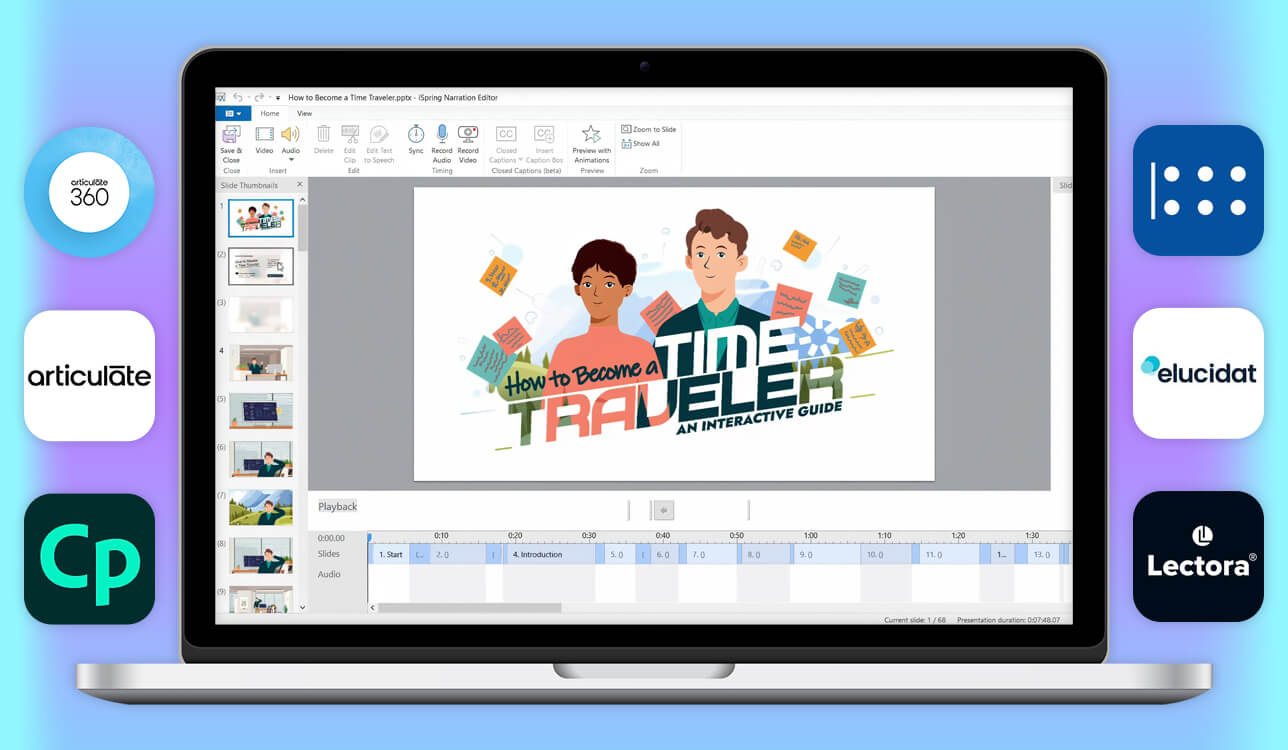Image resolution: width=1288 pixels, height=750 pixels.
Task: Click the Closed Captions CC icon
Action: point(506,134)
